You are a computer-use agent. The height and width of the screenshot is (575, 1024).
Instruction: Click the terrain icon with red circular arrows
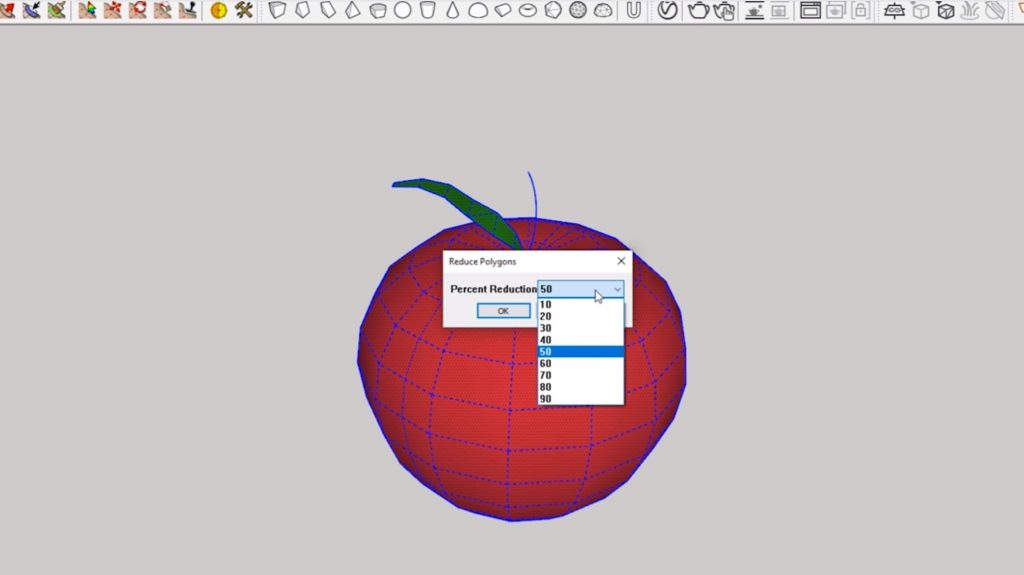(137, 10)
